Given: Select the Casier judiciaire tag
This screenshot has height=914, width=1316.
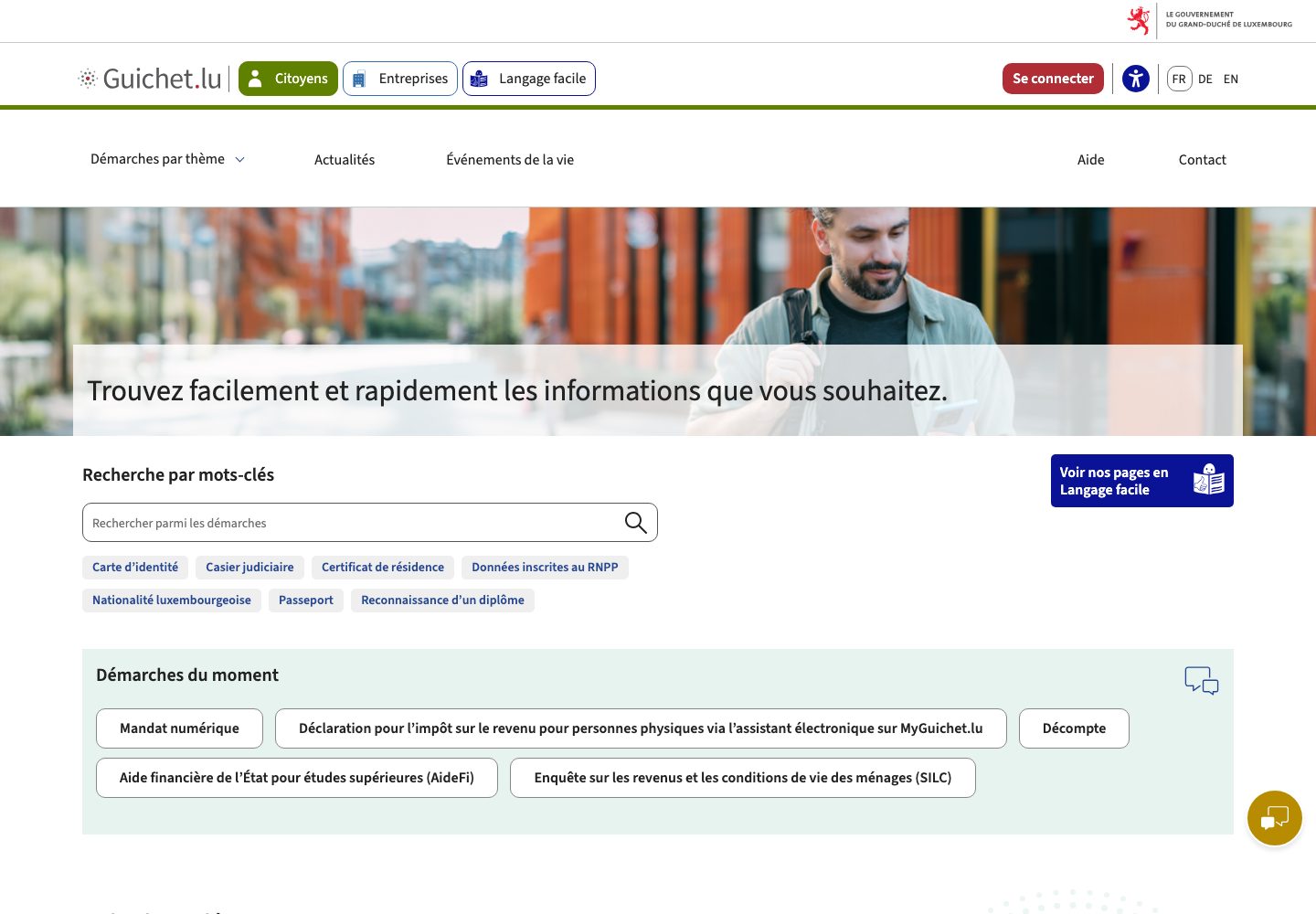Looking at the screenshot, I should point(249,568).
